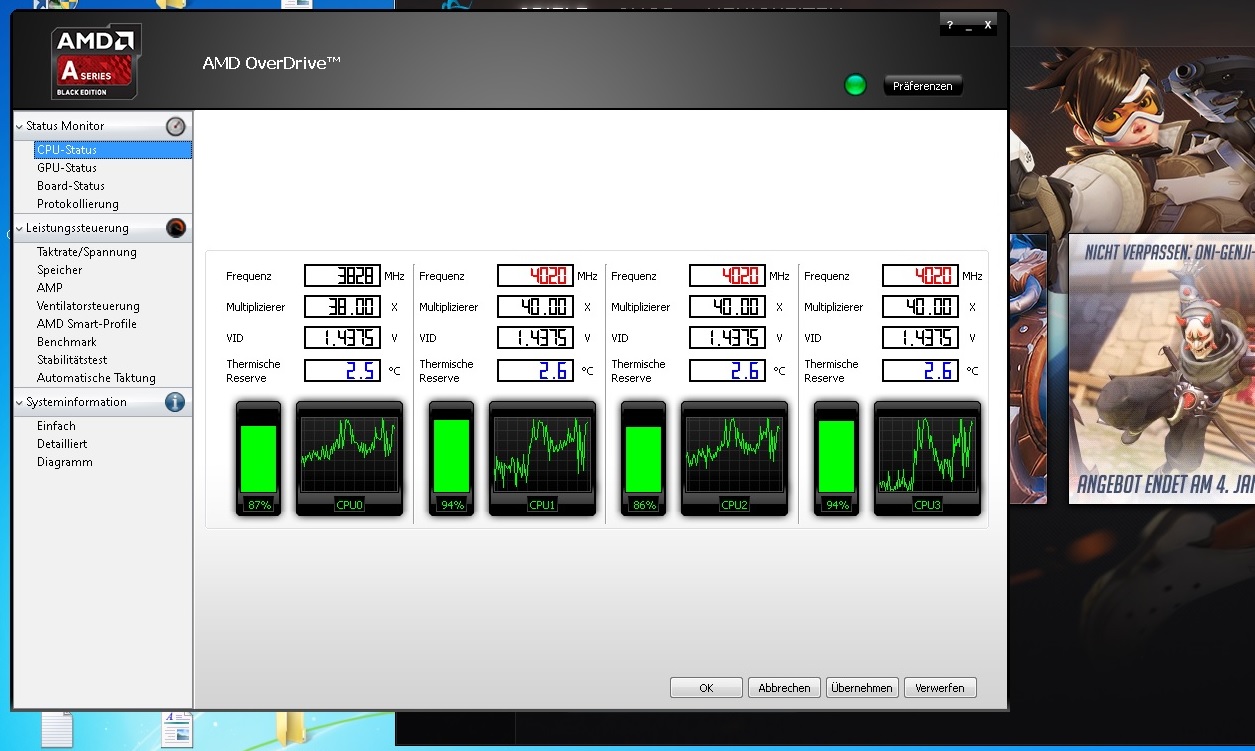
Task: Click the CPU1 usage graph
Action: (542, 459)
